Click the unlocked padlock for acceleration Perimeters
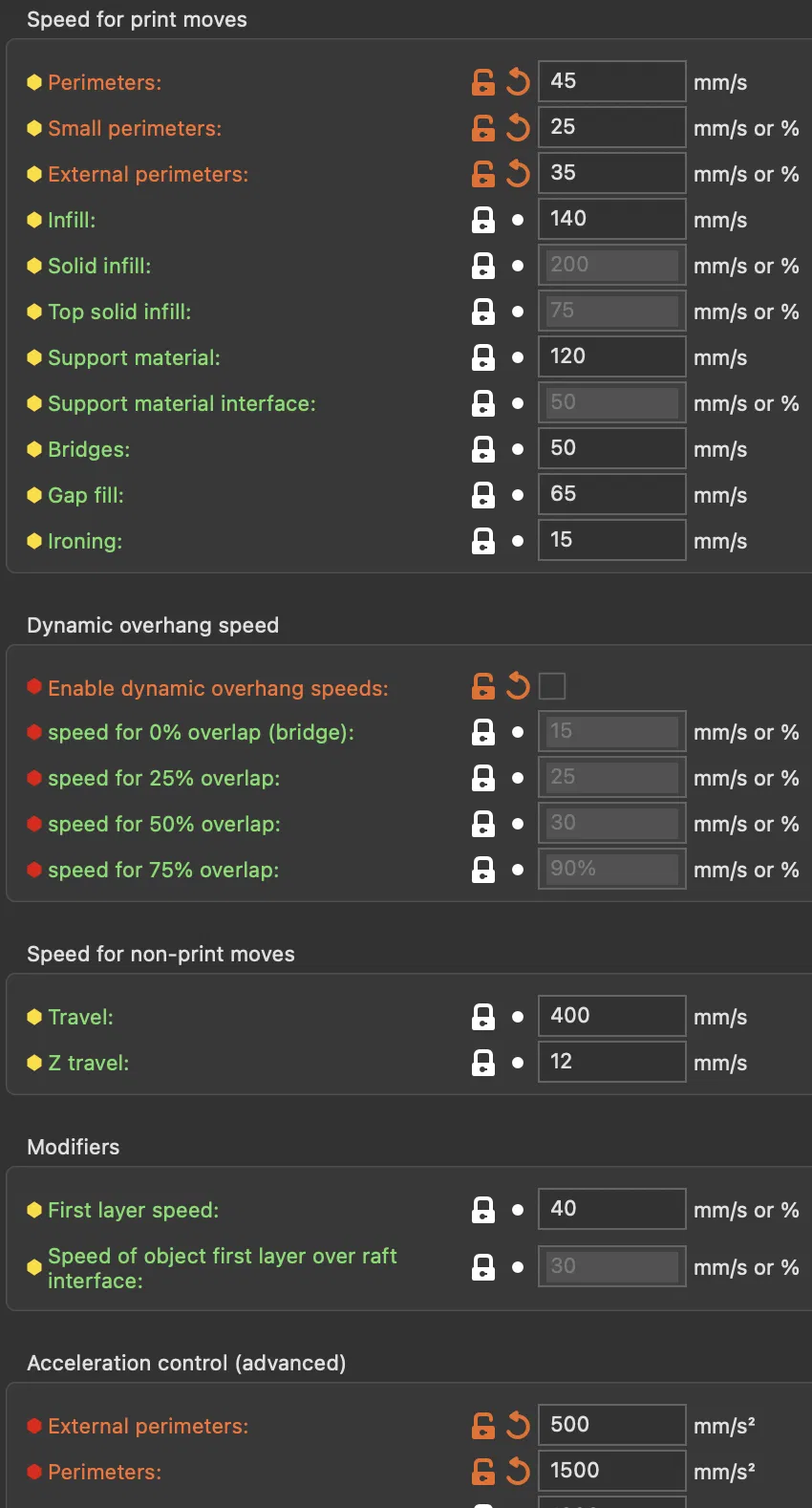This screenshot has width=812, height=1508. pyautogui.click(x=483, y=1472)
